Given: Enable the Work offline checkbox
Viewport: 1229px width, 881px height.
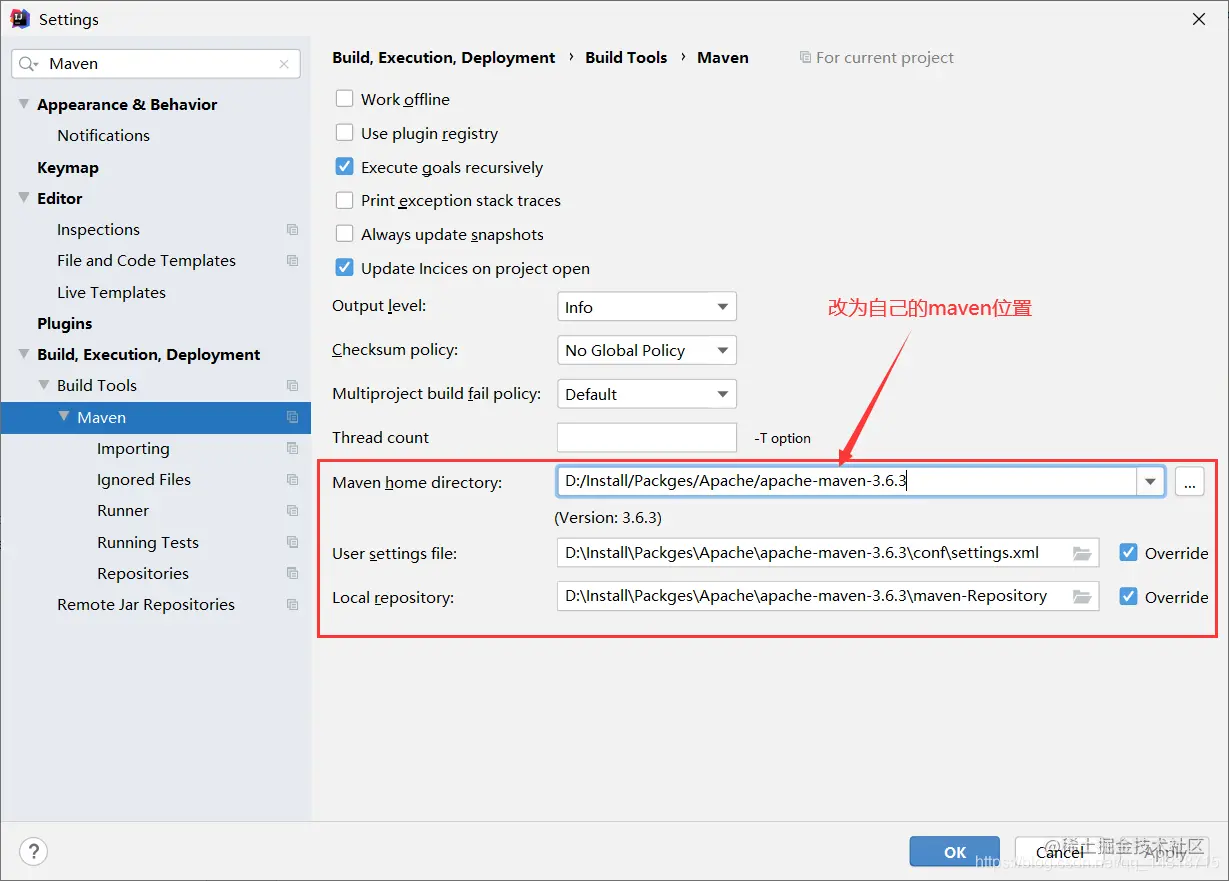Looking at the screenshot, I should coord(344,99).
